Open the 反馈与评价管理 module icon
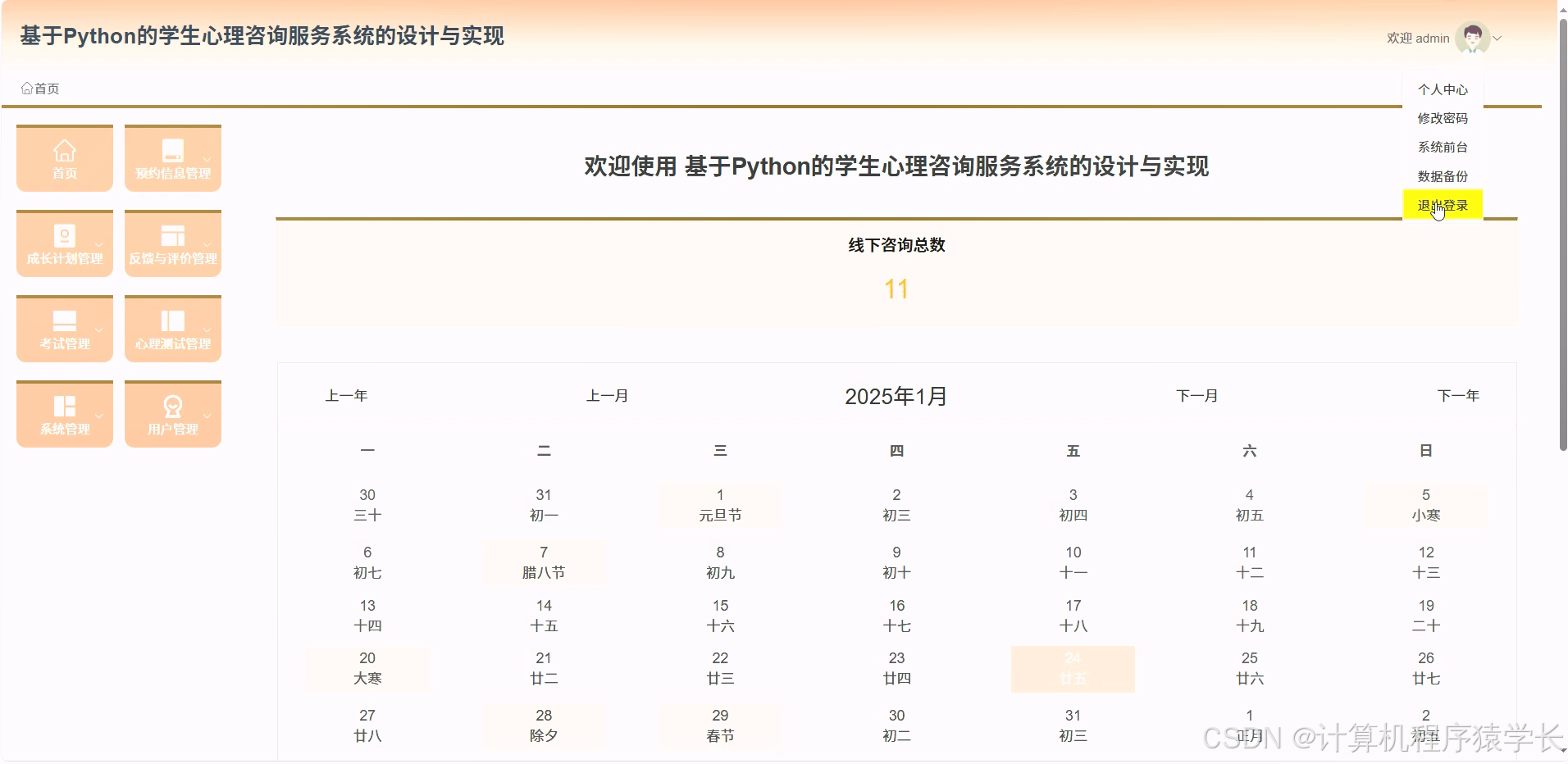The width and height of the screenshot is (1568, 764). (172, 235)
